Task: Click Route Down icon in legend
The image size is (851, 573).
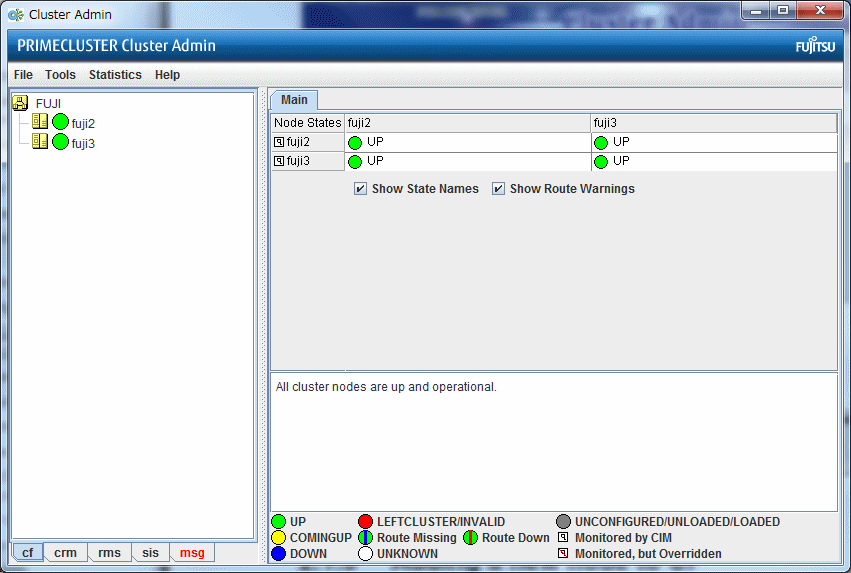Action: (x=470, y=538)
